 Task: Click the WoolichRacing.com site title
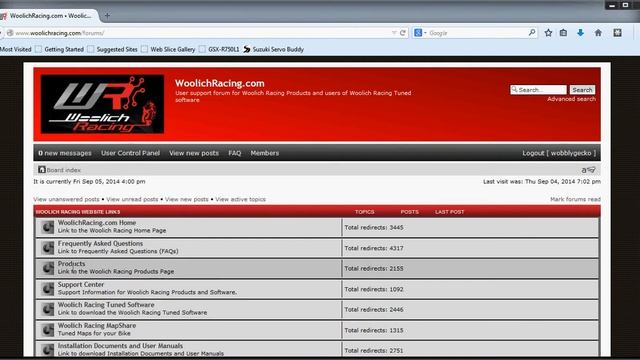pyautogui.click(x=220, y=83)
